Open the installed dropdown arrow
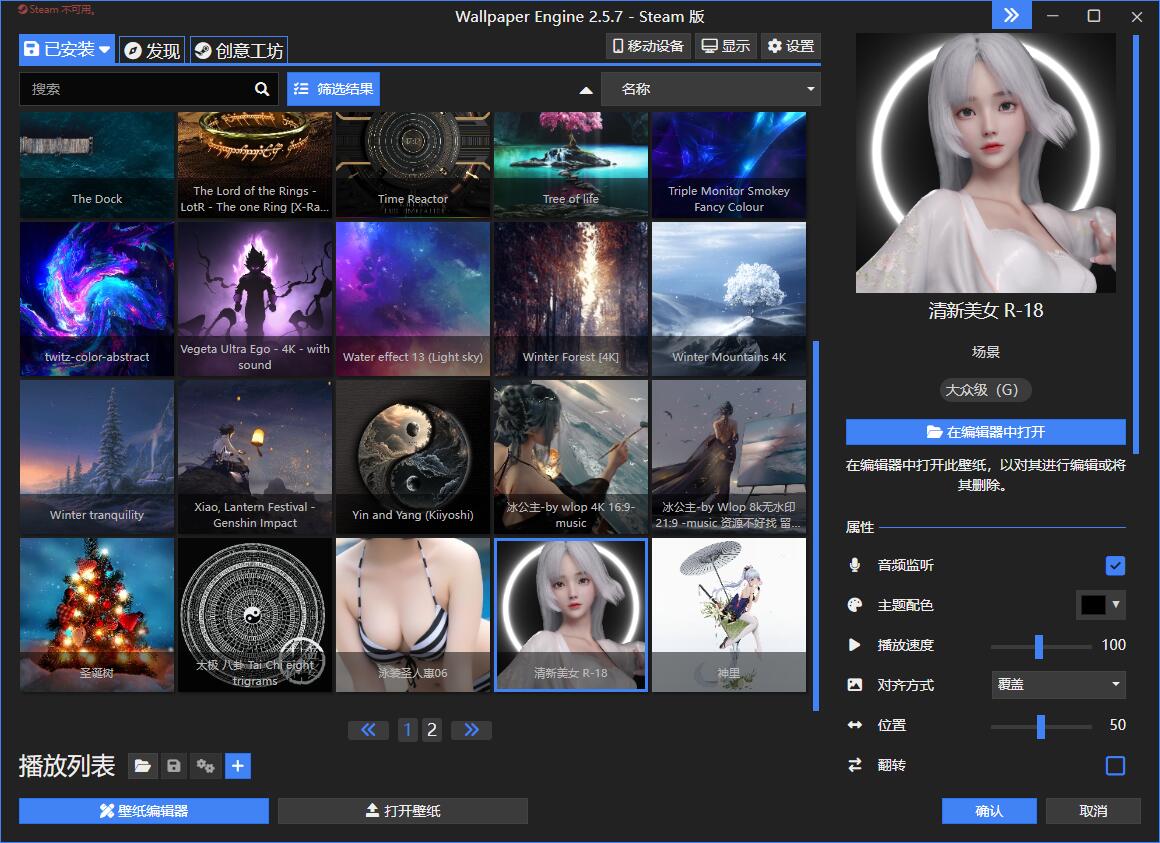Image resolution: width=1160 pixels, height=843 pixels. (x=104, y=50)
